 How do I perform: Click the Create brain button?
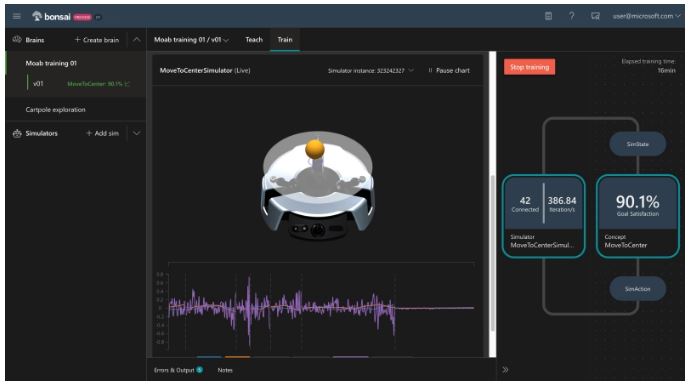pyautogui.click(x=97, y=40)
